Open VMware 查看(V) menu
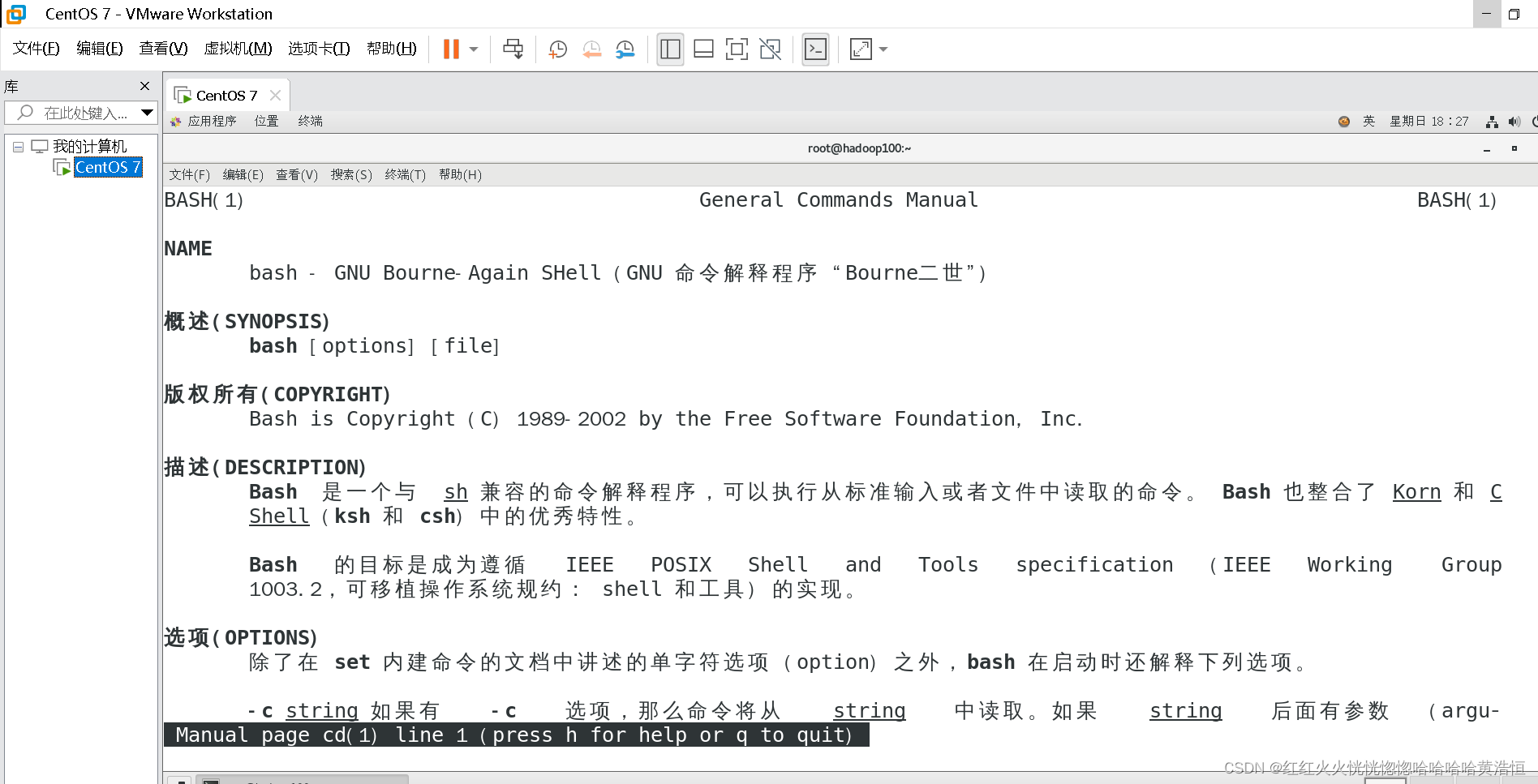Screen dimensions: 1538x784 coord(163,49)
